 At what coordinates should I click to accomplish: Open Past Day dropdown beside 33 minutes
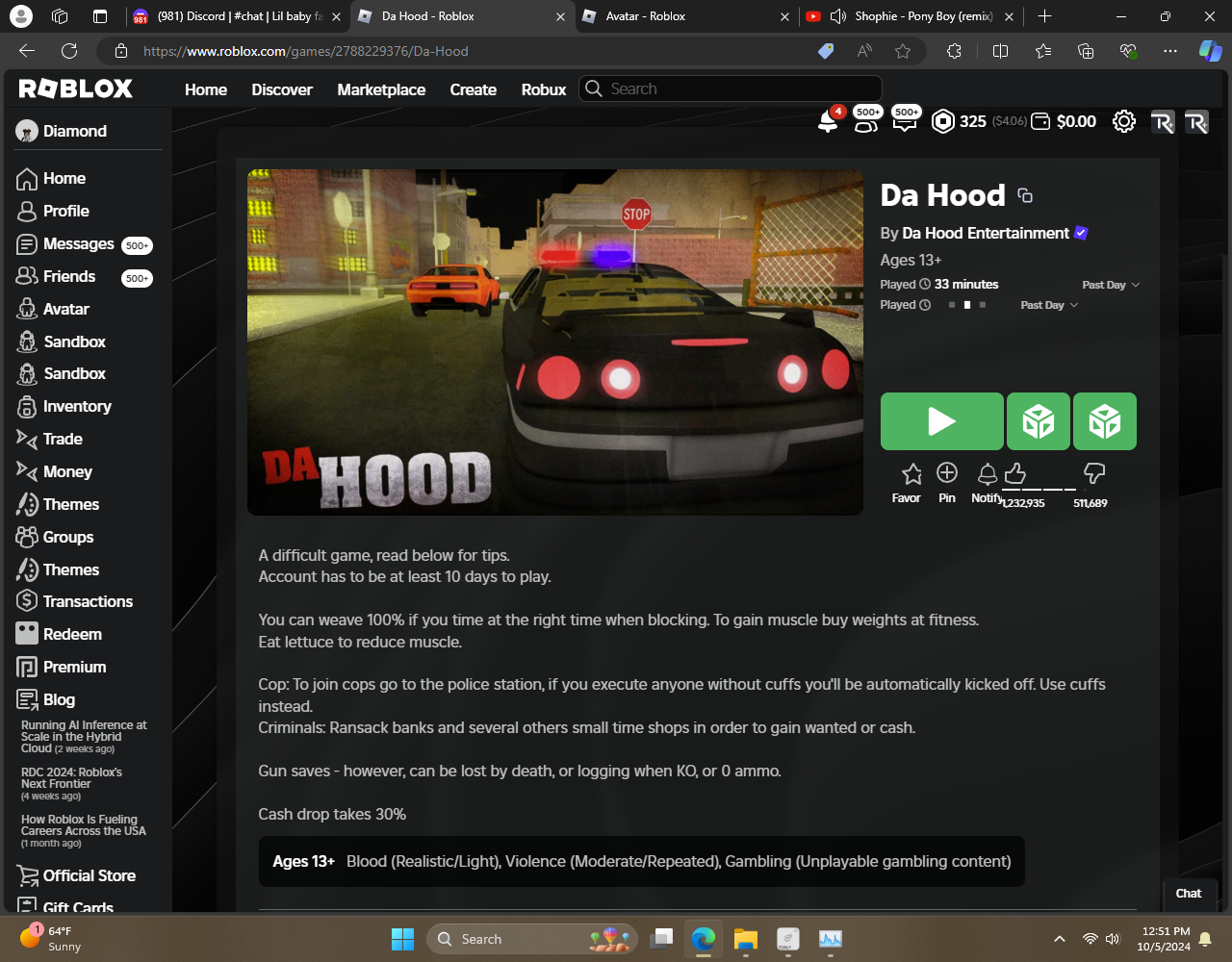(1111, 285)
